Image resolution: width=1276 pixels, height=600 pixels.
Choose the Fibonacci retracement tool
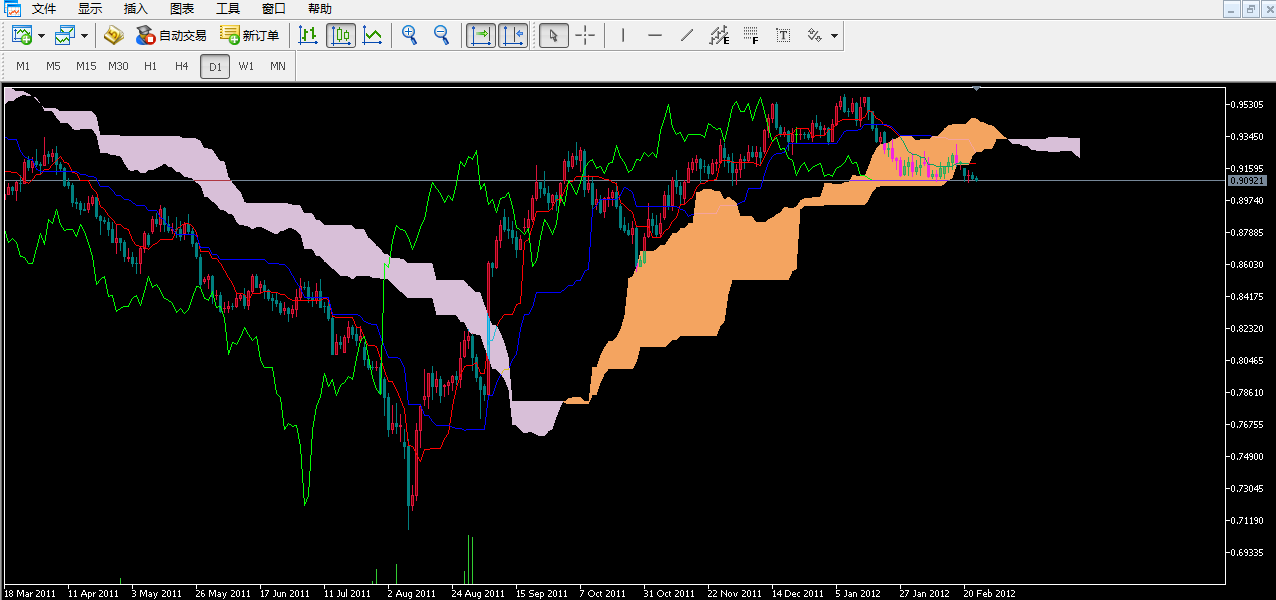pyautogui.click(x=751, y=36)
